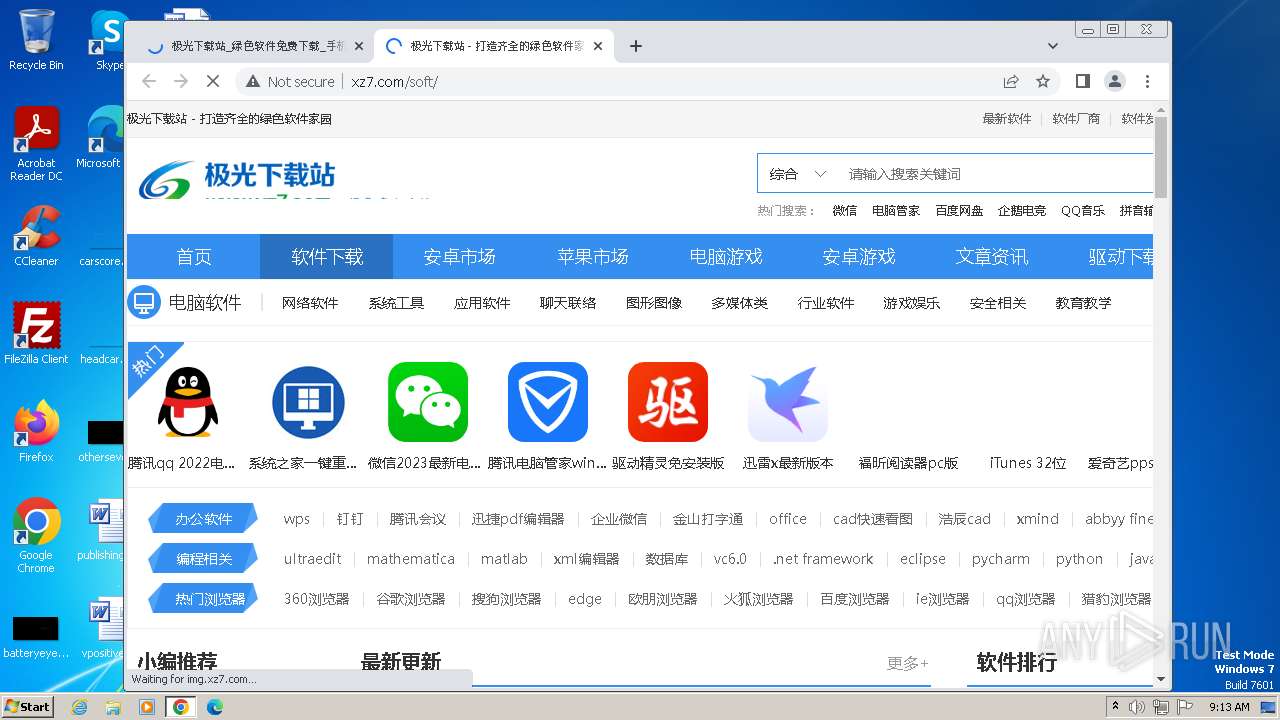Open the 驱动精灵 red icon
This screenshot has width=1280, height=720.
click(x=668, y=402)
